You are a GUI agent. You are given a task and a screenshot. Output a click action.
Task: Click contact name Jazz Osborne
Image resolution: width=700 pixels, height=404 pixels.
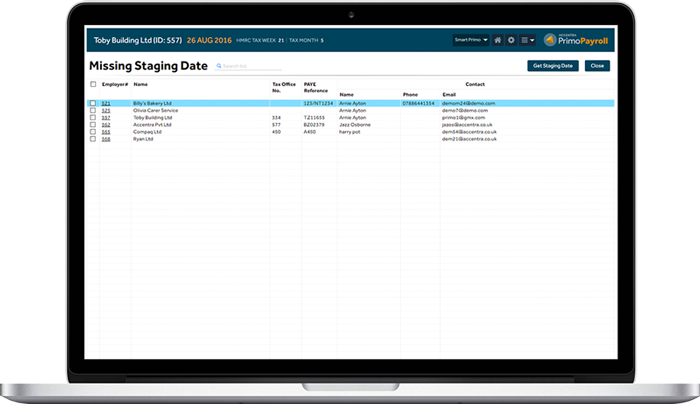355,125
